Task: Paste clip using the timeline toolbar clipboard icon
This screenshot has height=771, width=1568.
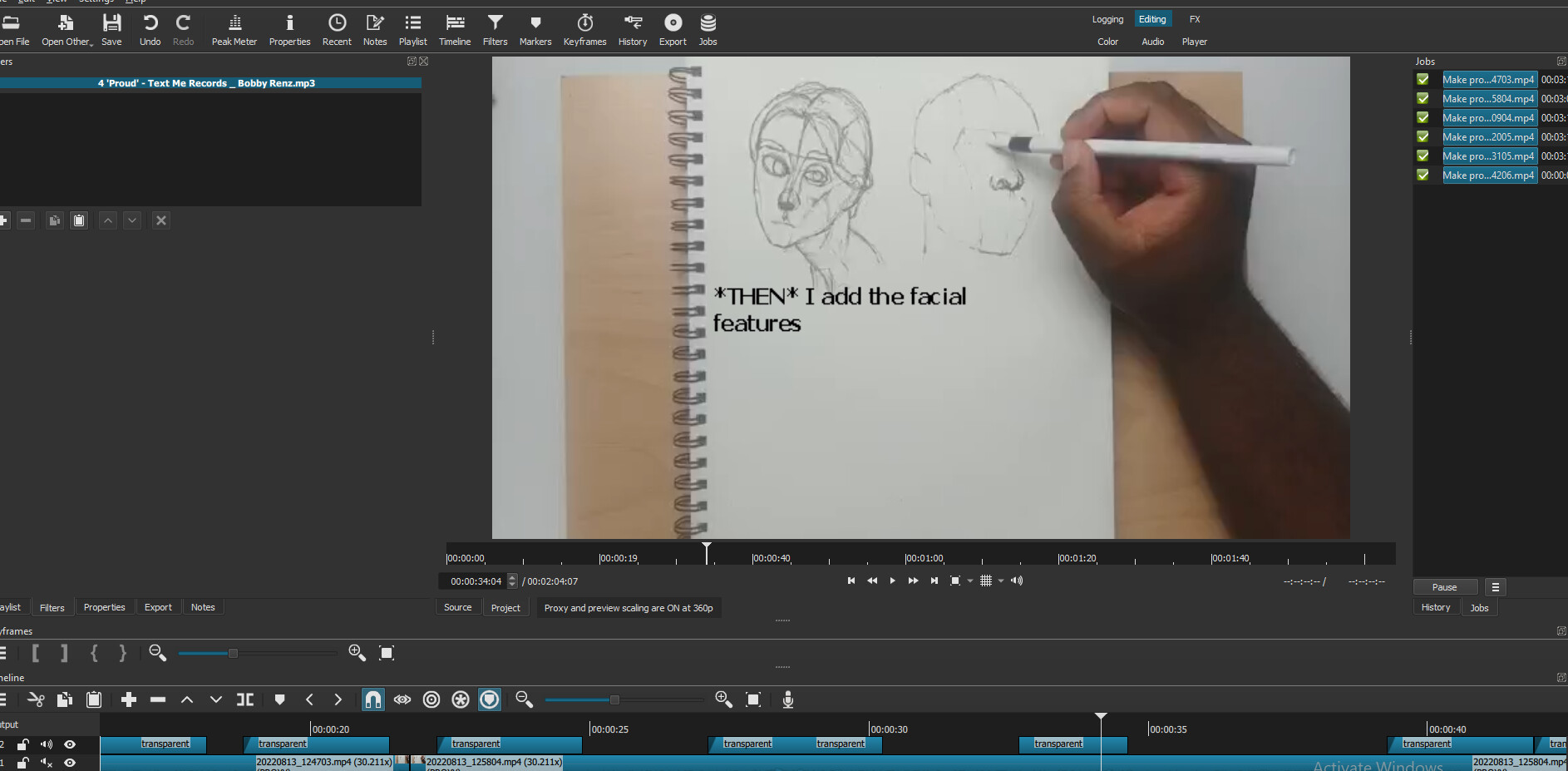Action: (94, 699)
